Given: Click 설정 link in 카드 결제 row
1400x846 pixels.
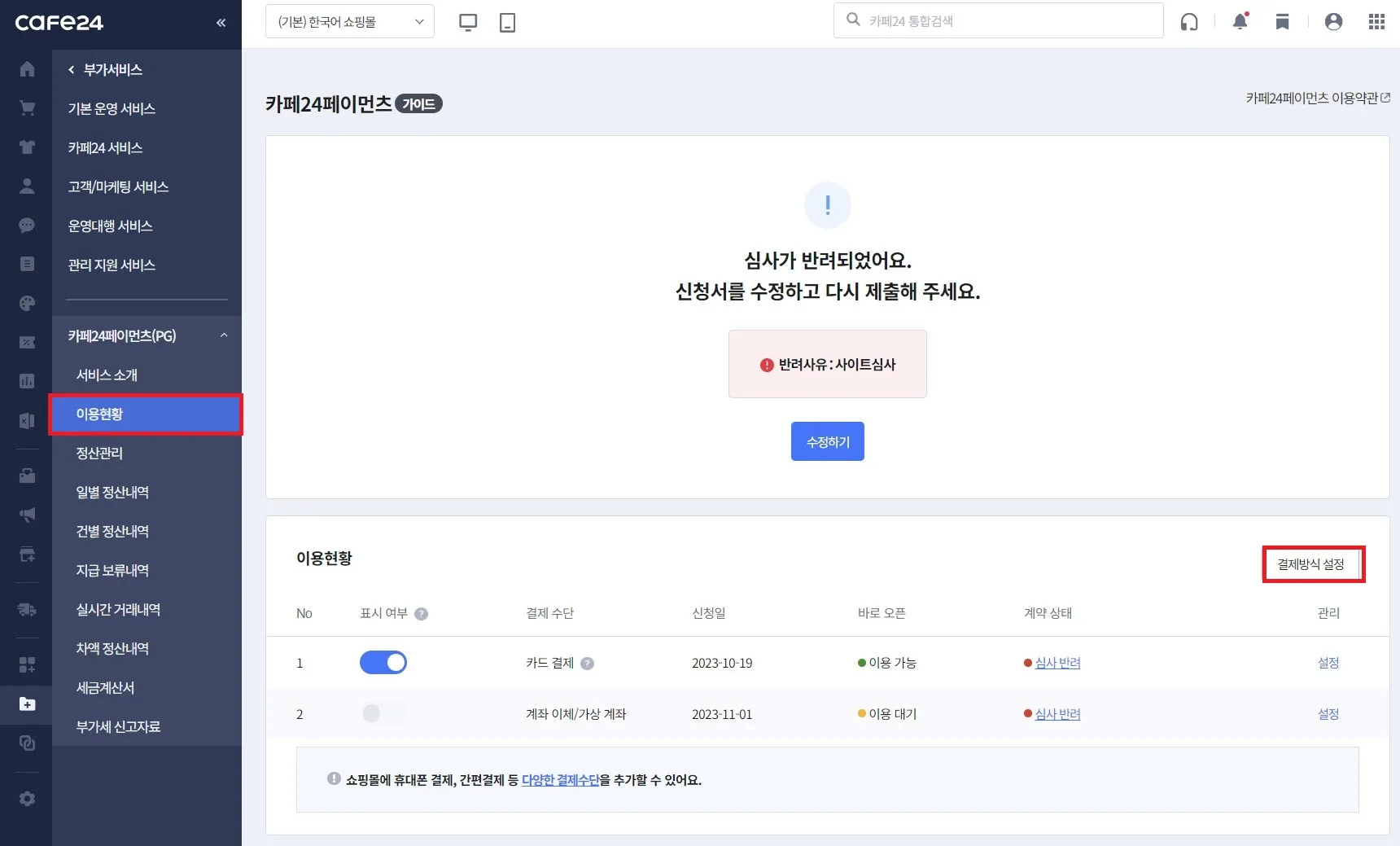Looking at the screenshot, I should point(1328,663).
